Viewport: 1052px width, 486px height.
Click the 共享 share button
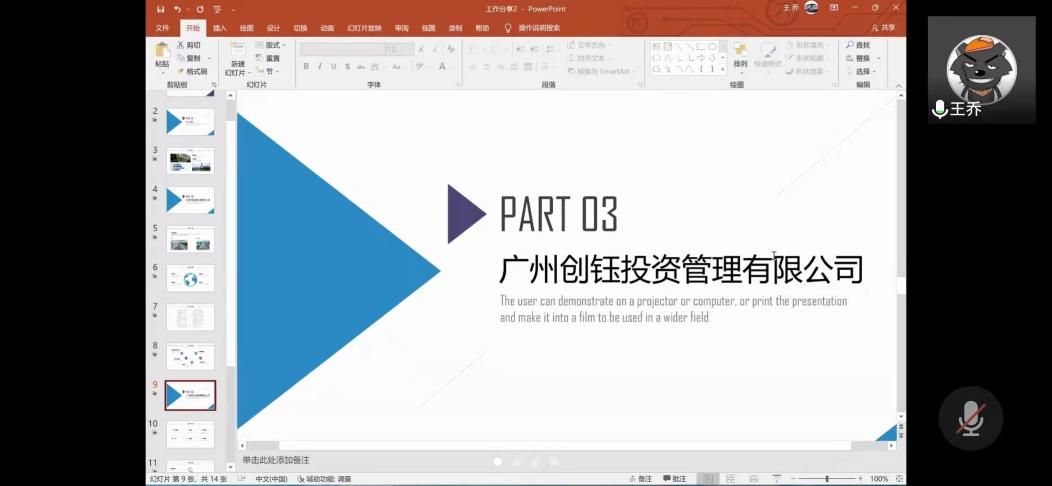click(883, 28)
